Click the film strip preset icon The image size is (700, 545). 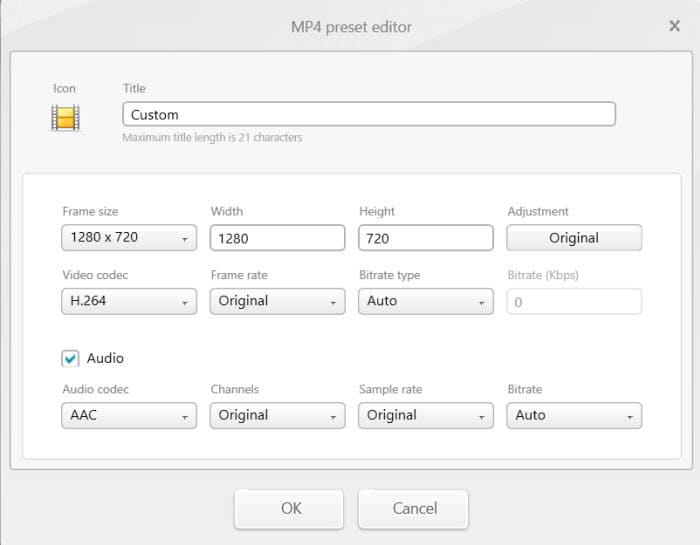tap(65, 118)
